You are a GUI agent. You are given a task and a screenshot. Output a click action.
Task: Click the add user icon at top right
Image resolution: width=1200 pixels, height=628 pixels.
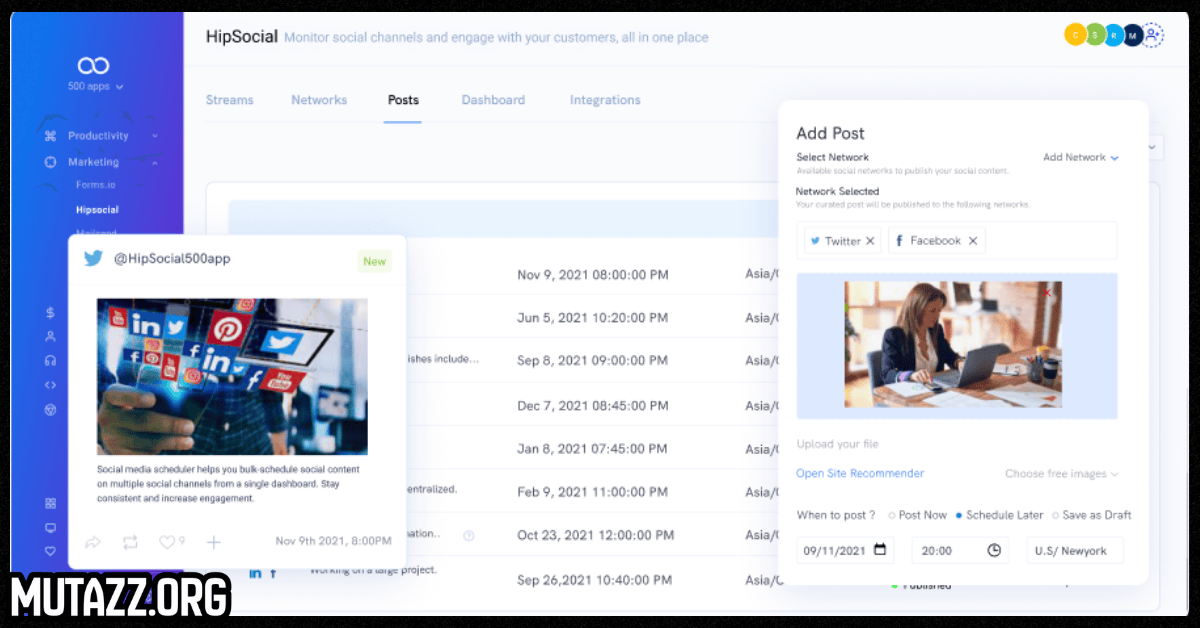[1153, 35]
